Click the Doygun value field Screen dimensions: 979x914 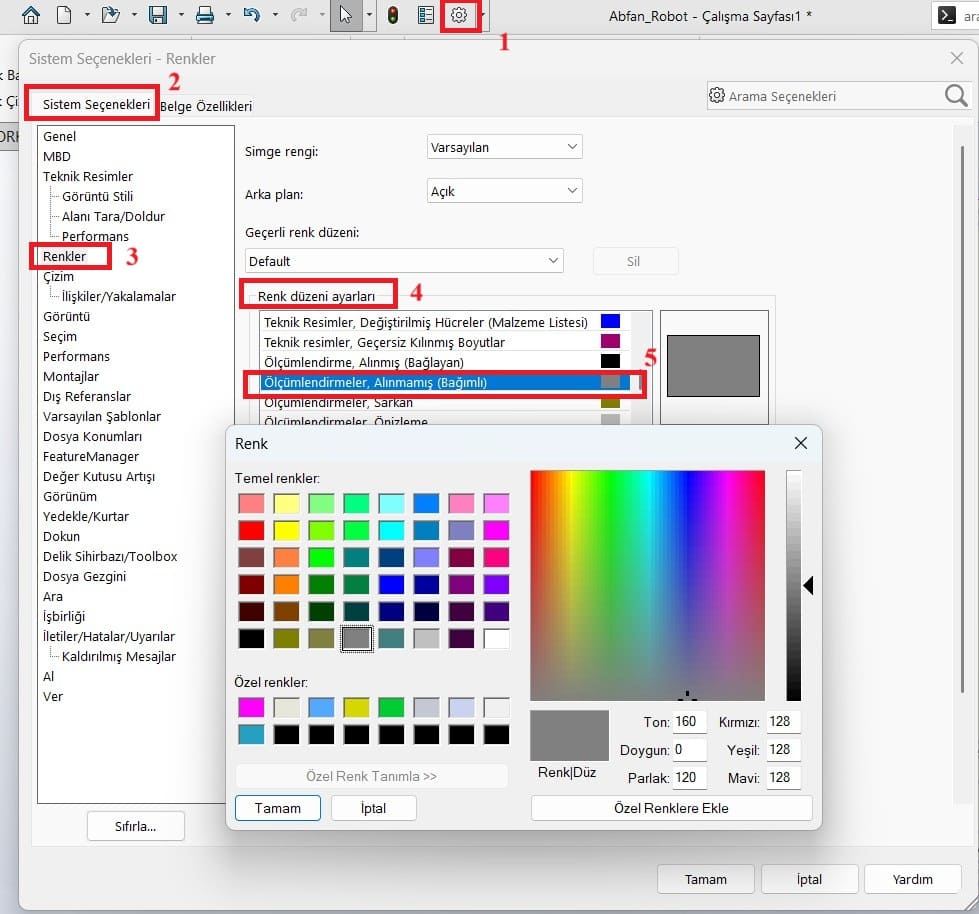689,749
